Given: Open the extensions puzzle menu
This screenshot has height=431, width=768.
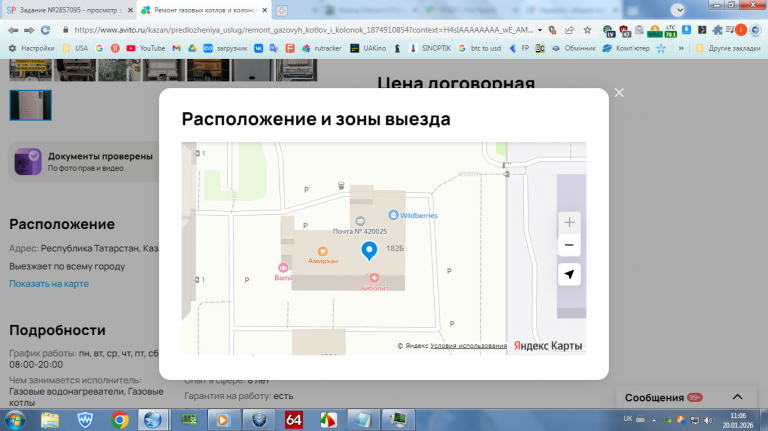Looking at the screenshot, I should [718, 30].
